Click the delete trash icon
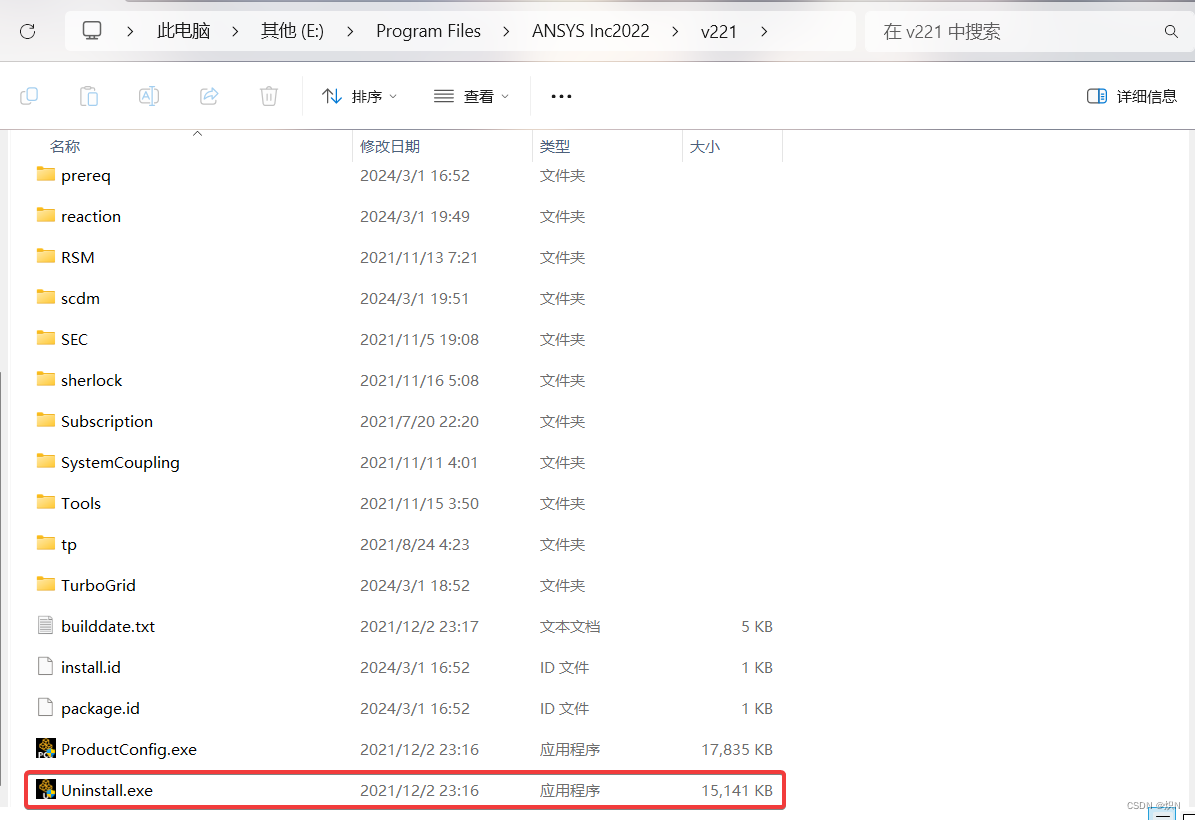The width and height of the screenshot is (1195, 820). pos(269,96)
